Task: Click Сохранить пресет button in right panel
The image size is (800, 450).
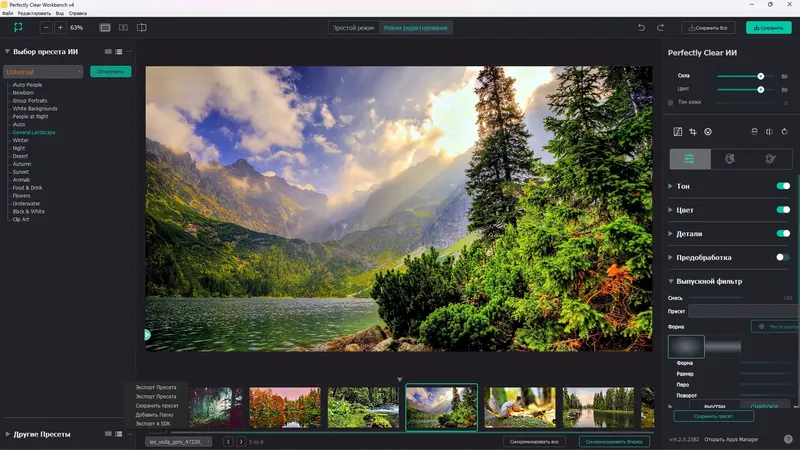Action: (713, 416)
